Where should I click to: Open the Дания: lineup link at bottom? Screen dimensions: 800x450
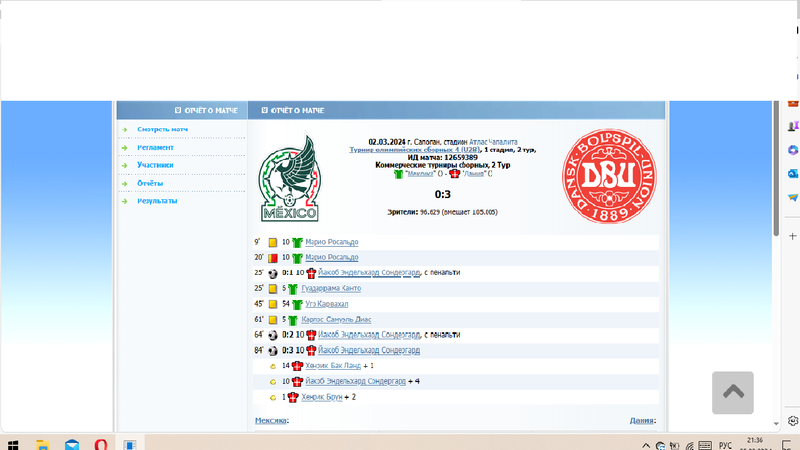(x=641, y=420)
